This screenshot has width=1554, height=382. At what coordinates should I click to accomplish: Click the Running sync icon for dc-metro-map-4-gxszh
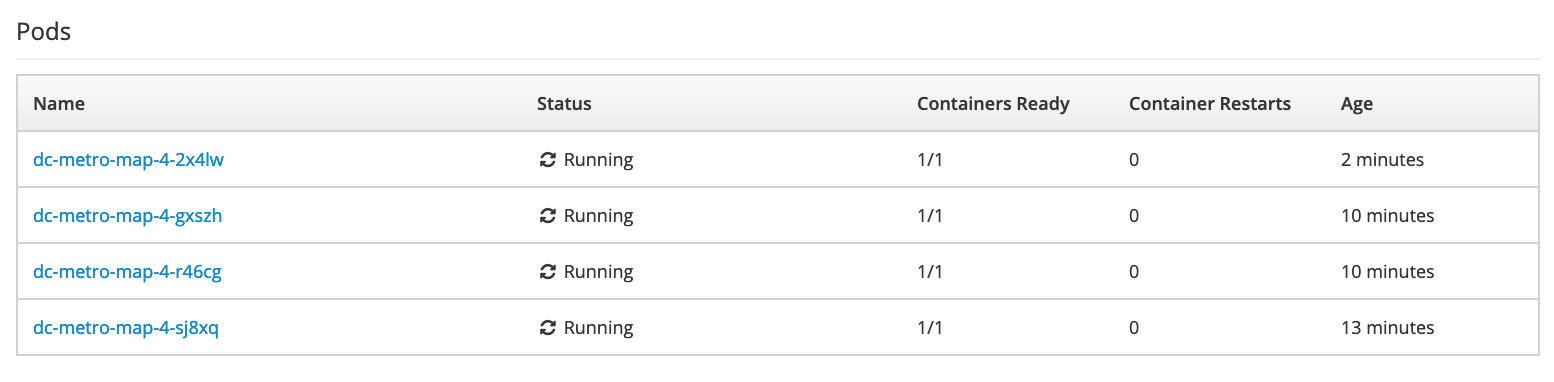[x=547, y=216]
